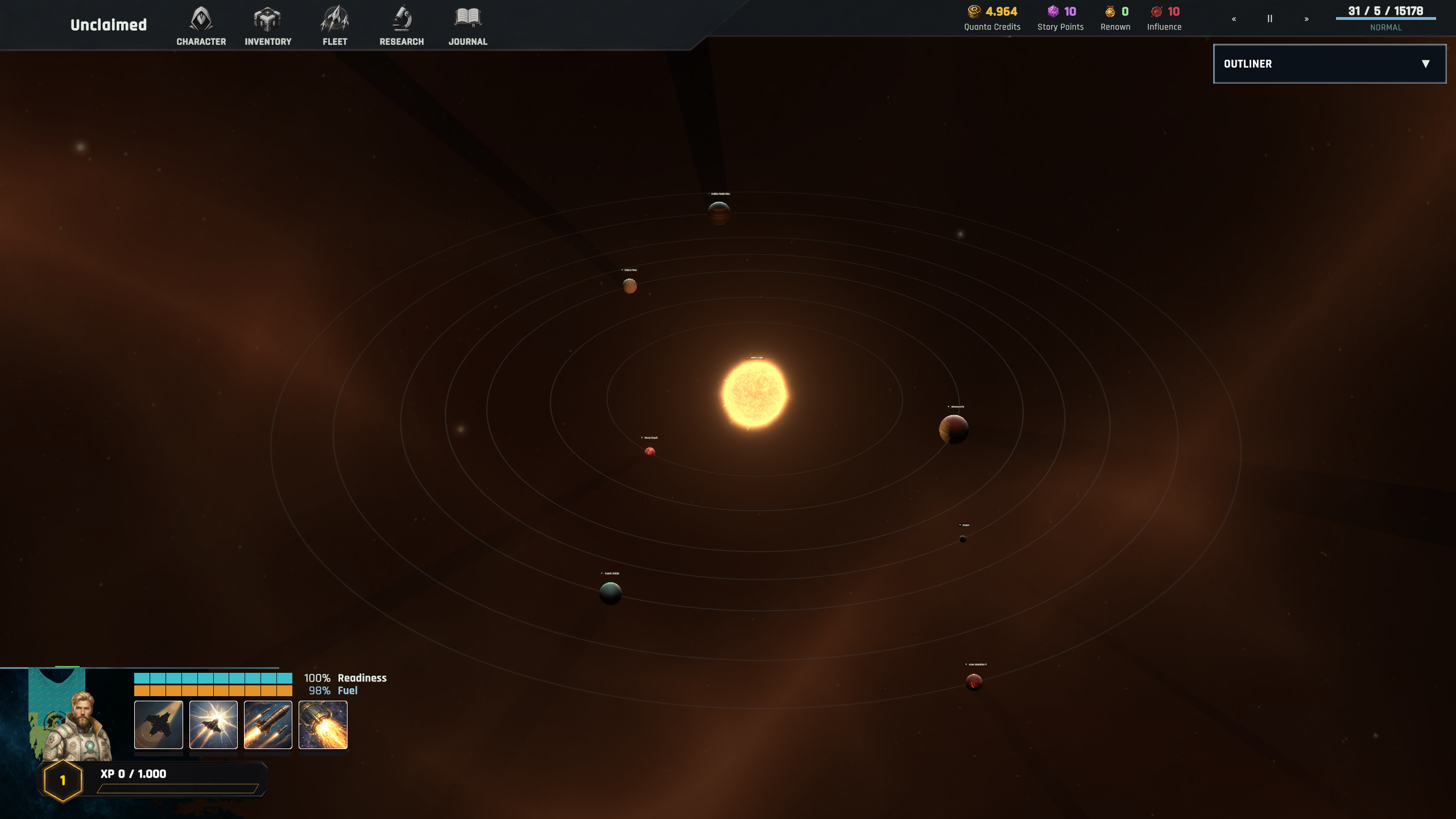The height and width of the screenshot is (819, 1456).
Task: Click the Story Points resource
Action: tap(1060, 18)
